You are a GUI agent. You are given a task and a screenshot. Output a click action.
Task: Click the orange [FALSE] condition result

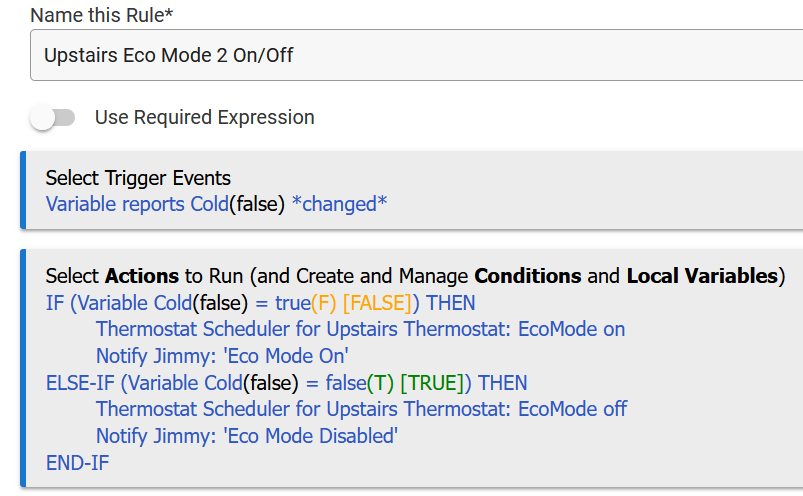(x=382, y=302)
